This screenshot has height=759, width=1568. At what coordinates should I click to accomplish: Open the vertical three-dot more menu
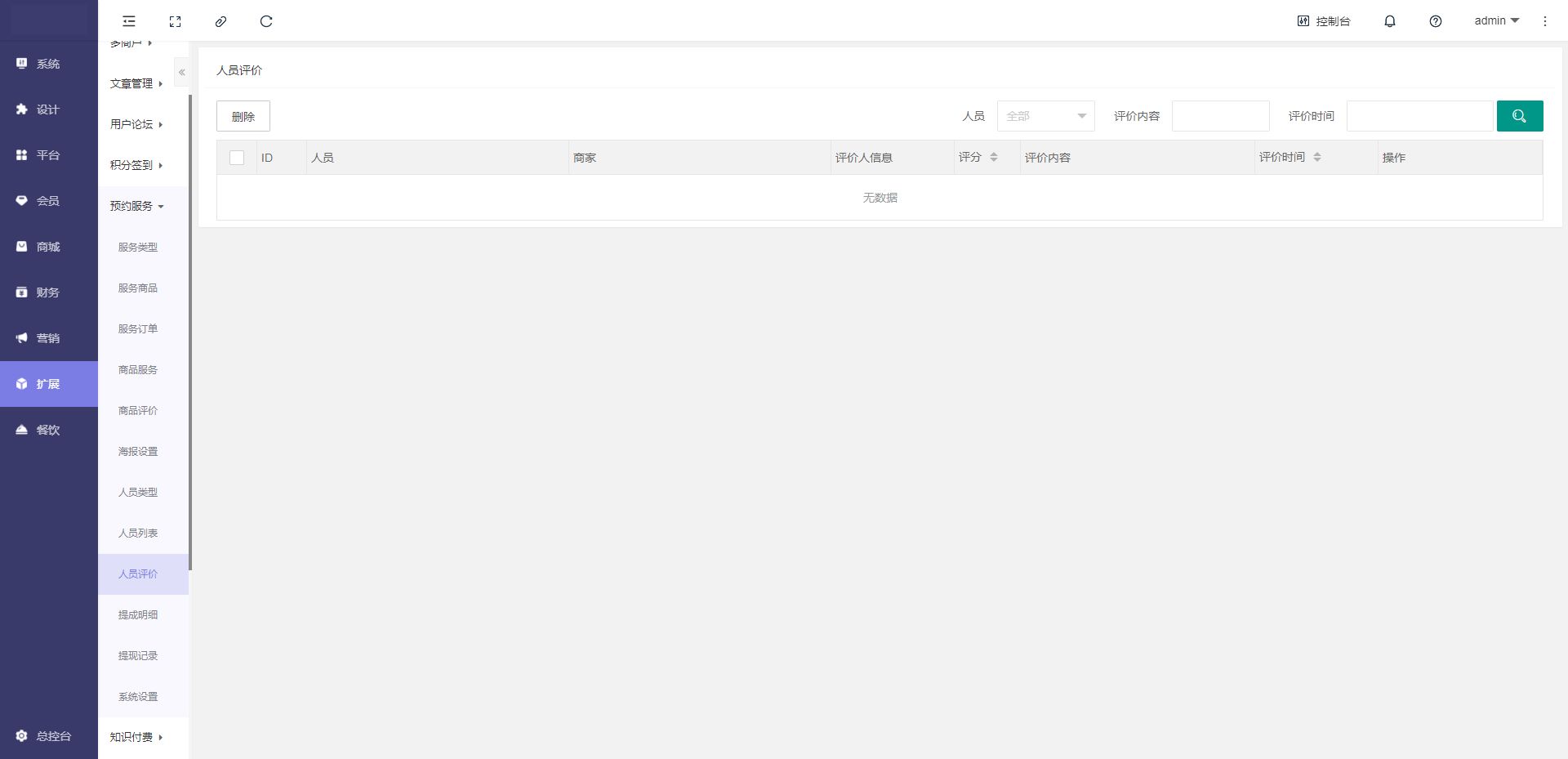(1544, 21)
